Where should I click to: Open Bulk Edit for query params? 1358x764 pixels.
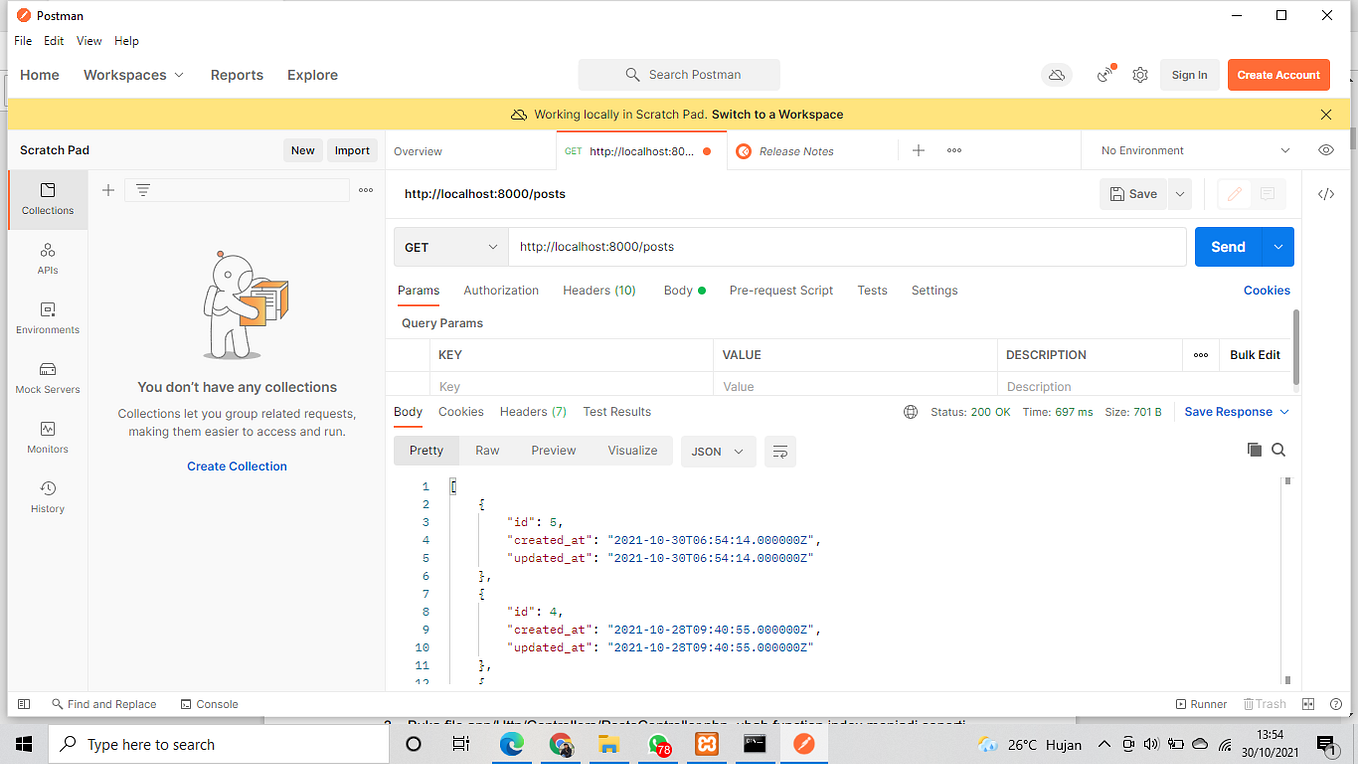point(1255,354)
